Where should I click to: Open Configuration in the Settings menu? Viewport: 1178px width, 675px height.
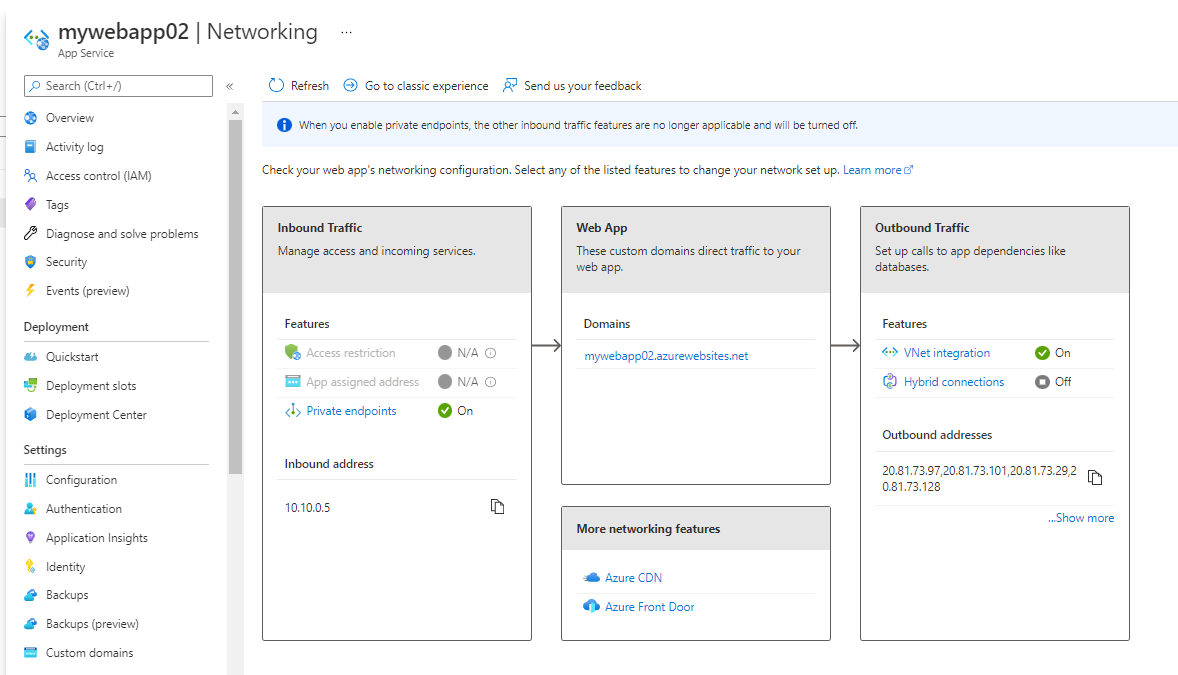point(81,480)
